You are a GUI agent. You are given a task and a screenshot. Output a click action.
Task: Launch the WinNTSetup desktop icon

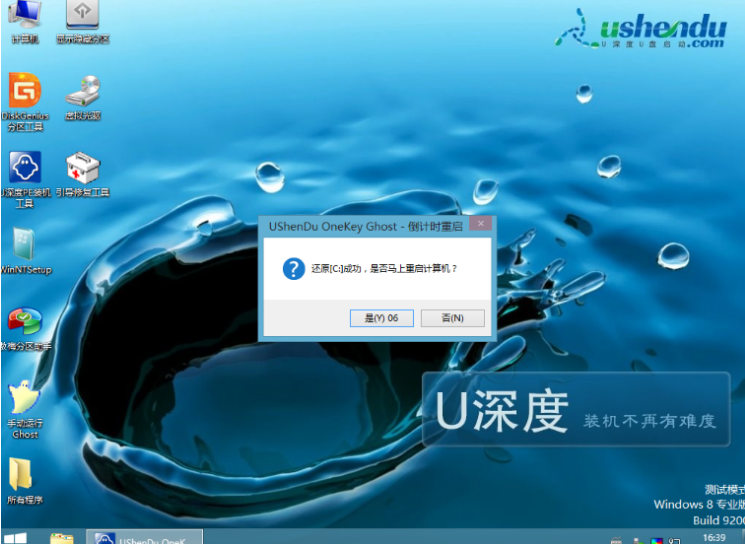(24, 248)
